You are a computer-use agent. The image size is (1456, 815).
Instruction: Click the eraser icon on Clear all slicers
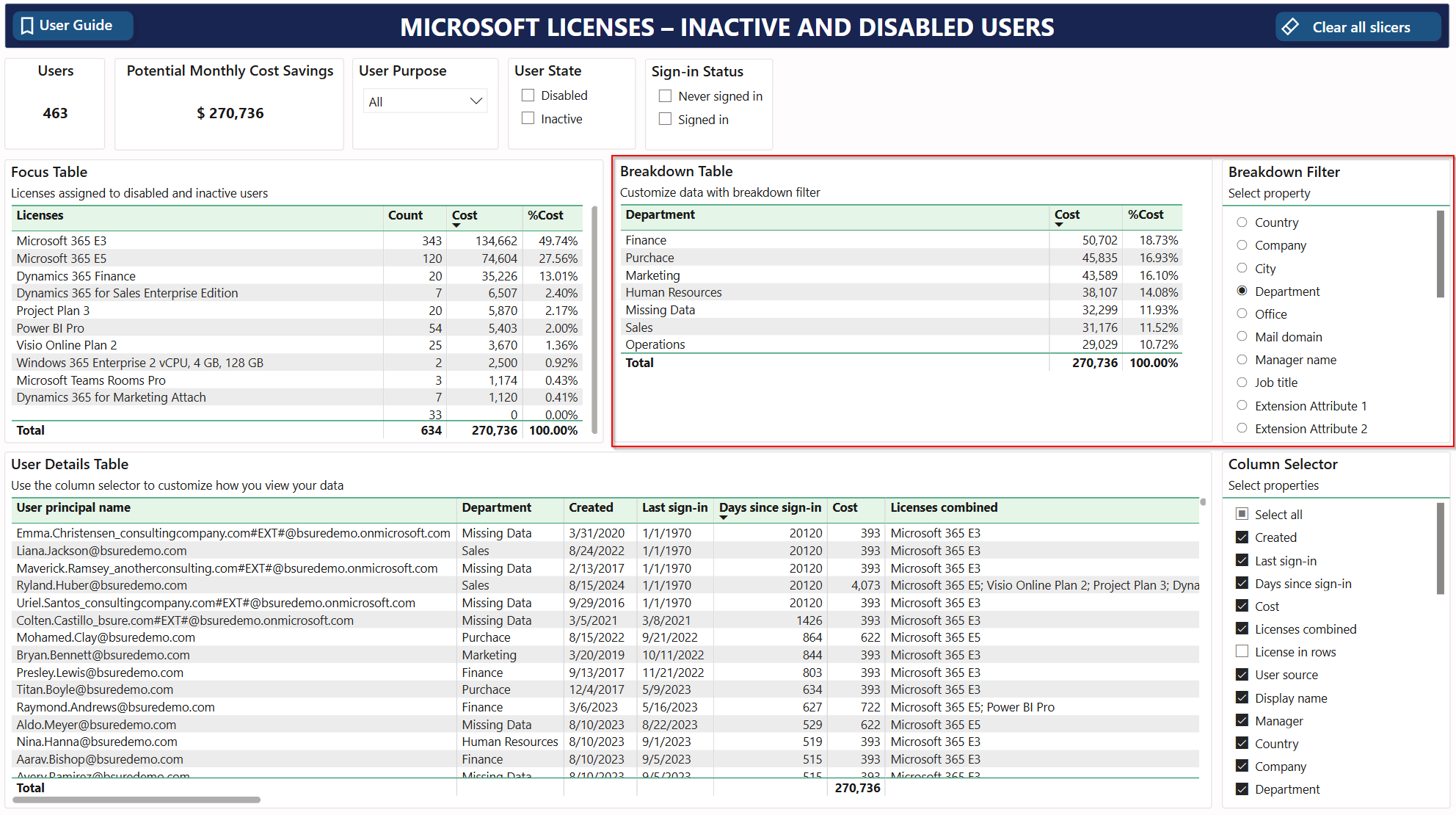click(1290, 27)
